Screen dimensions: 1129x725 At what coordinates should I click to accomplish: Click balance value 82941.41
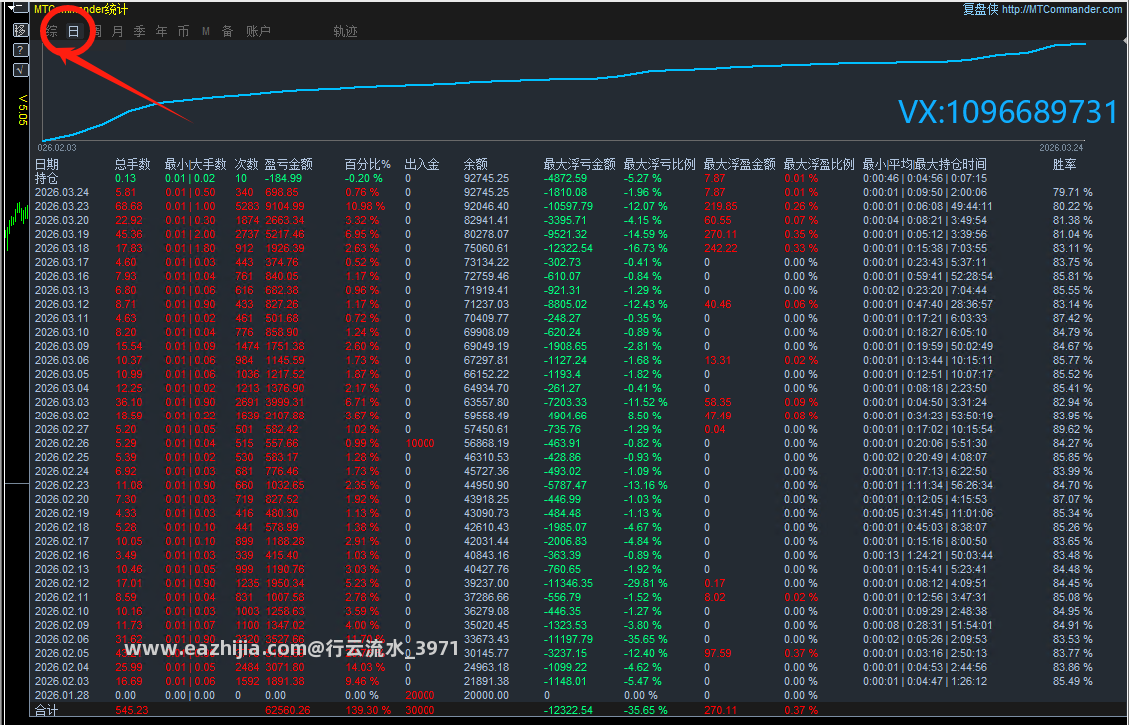click(x=486, y=220)
